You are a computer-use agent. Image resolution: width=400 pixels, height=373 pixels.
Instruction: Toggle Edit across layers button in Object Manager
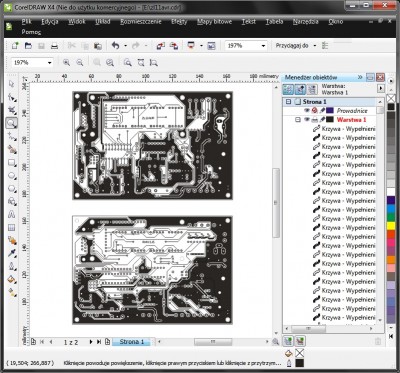(x=300, y=89)
